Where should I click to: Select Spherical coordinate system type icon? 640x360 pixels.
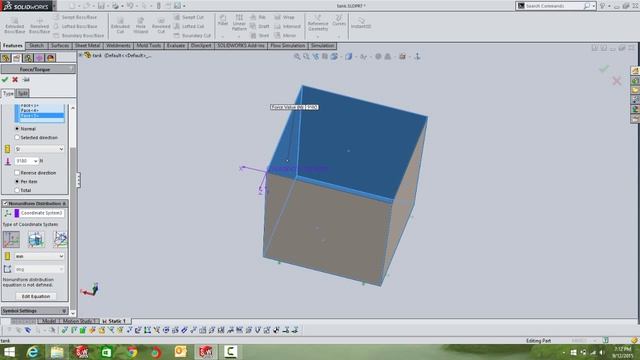click(x=60, y=239)
